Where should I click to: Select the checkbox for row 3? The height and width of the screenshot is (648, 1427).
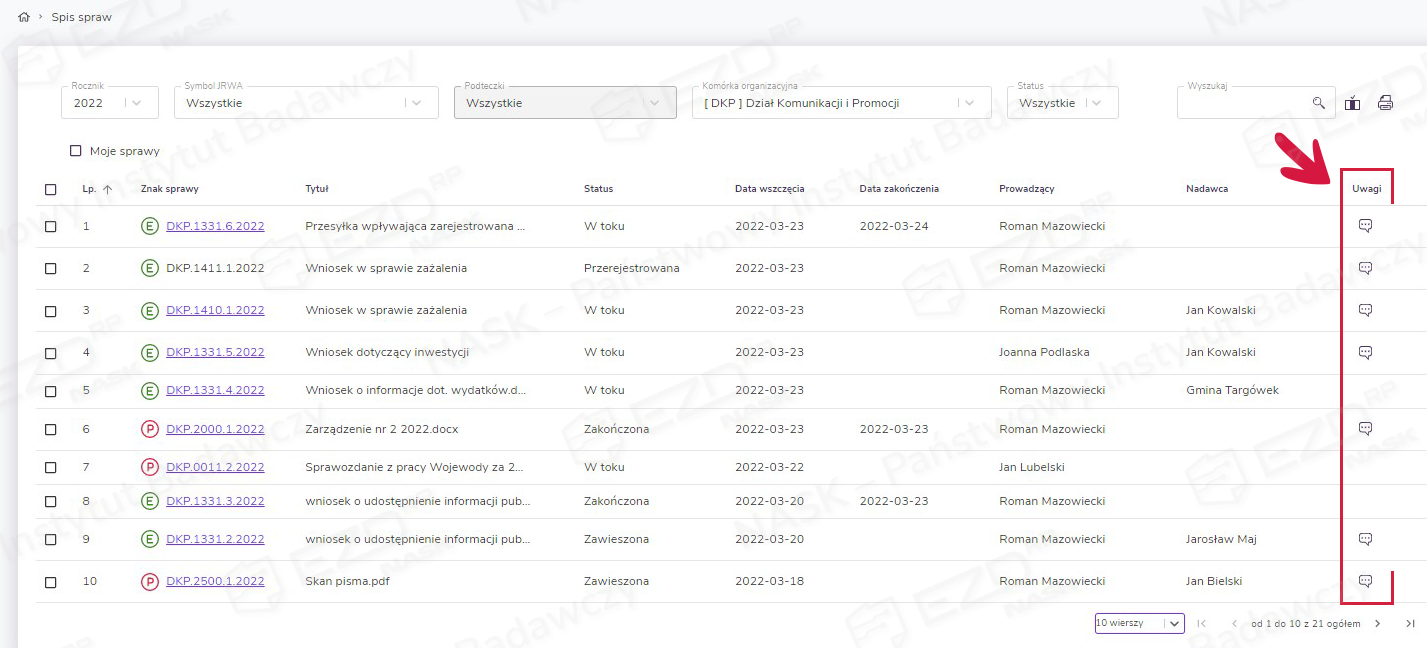point(51,311)
